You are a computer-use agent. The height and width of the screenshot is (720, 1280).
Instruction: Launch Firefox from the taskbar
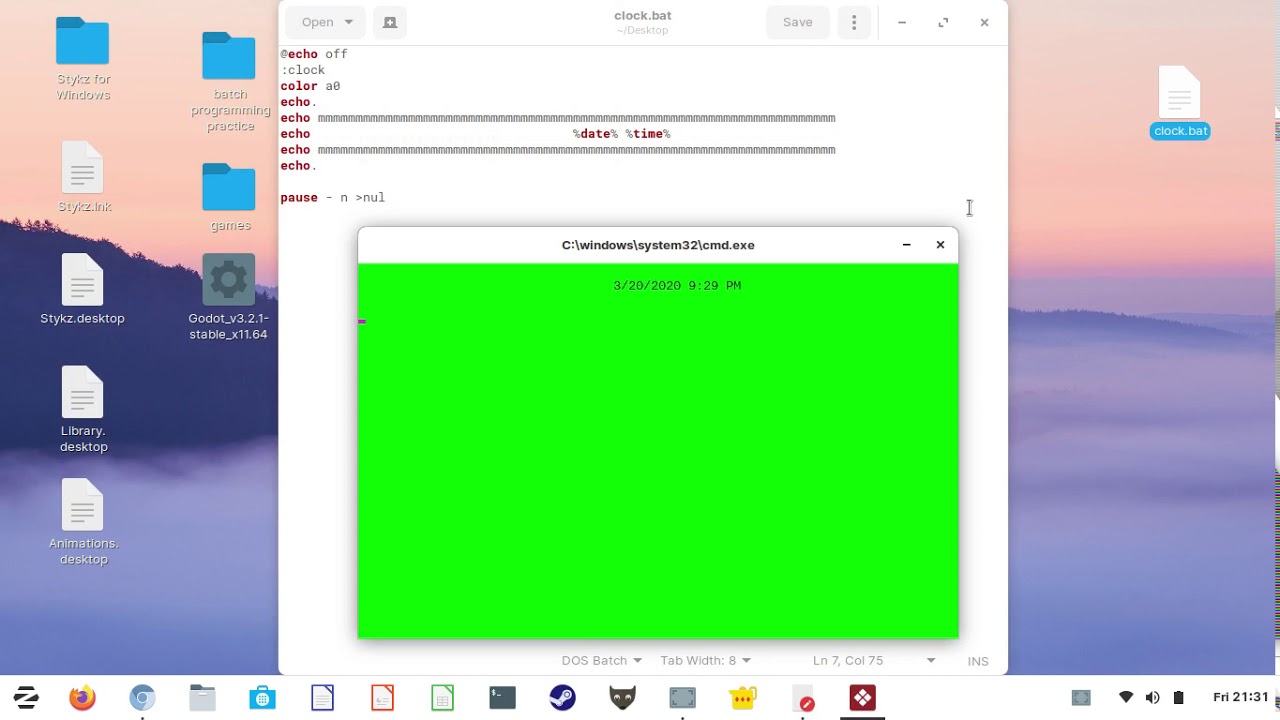point(82,698)
